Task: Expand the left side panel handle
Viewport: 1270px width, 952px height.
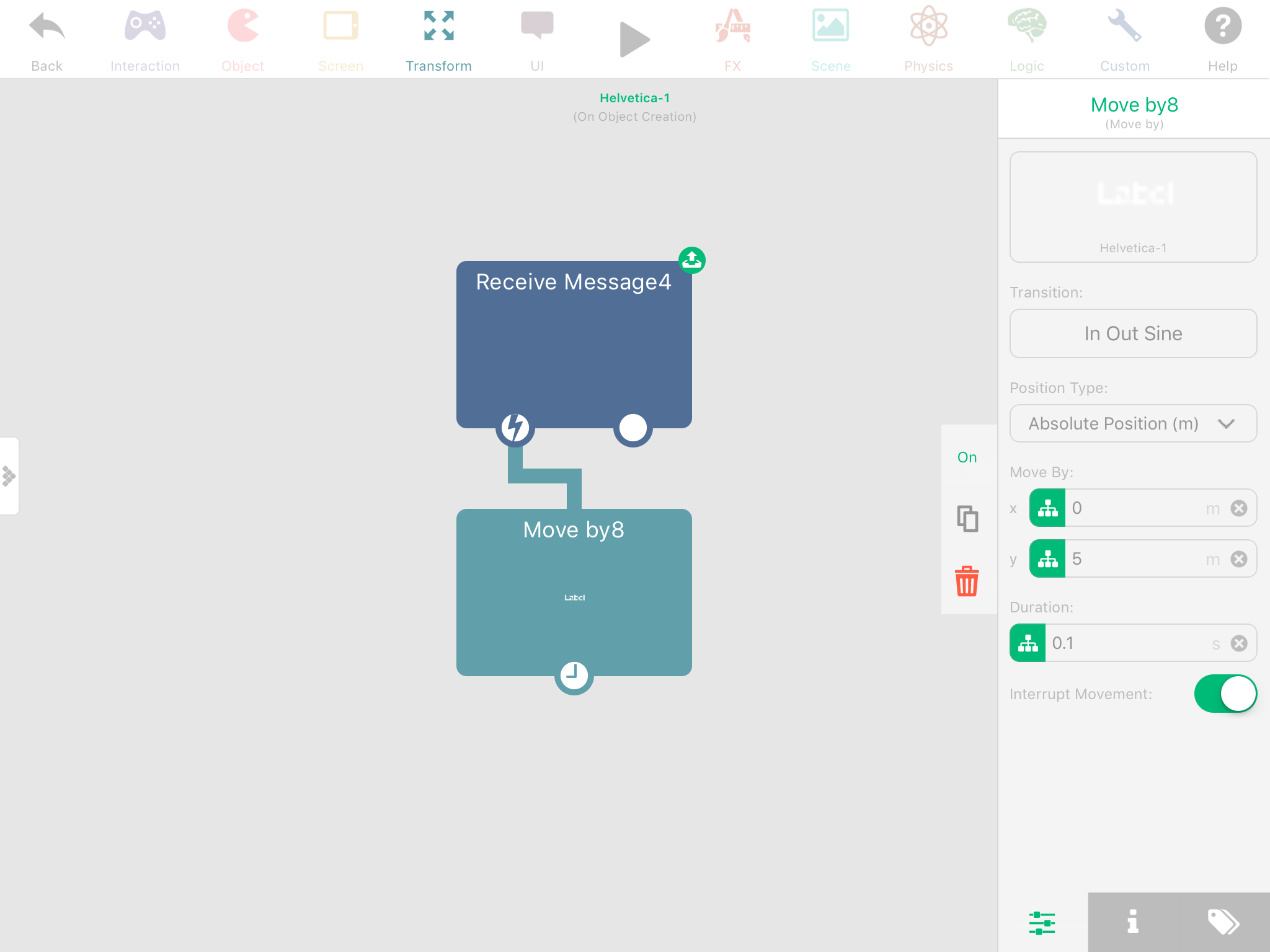Action: (9, 476)
